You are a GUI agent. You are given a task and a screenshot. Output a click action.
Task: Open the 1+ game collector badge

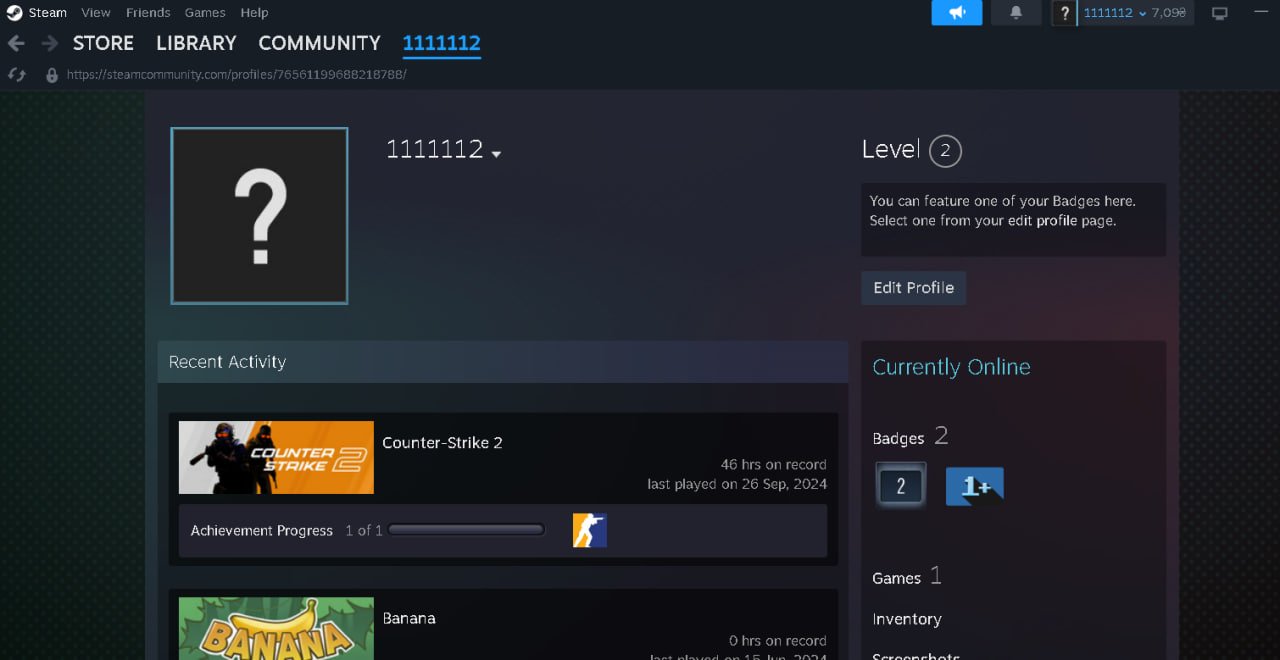(x=974, y=486)
